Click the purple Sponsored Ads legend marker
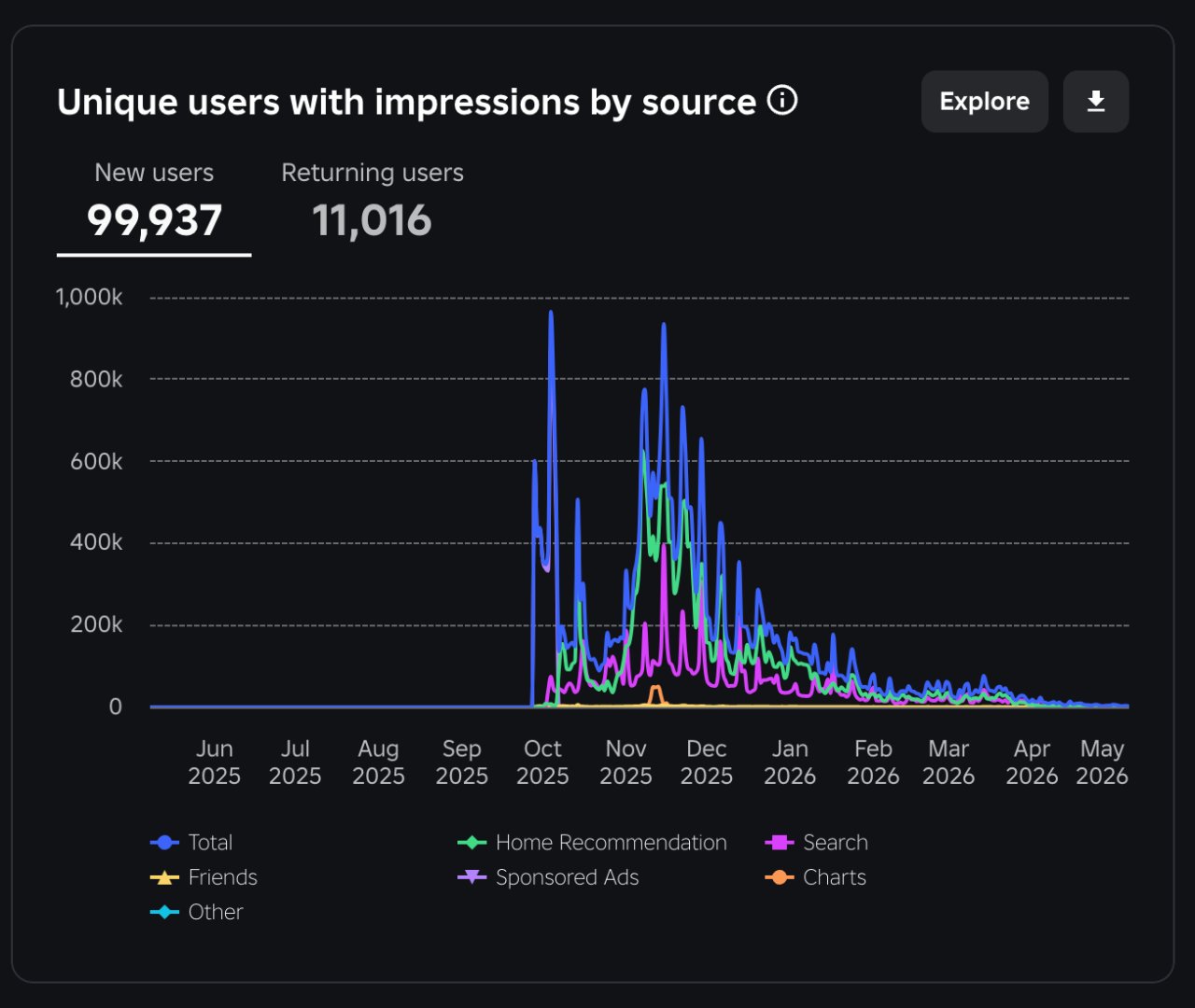The width and height of the screenshot is (1195, 1008). pos(471,877)
